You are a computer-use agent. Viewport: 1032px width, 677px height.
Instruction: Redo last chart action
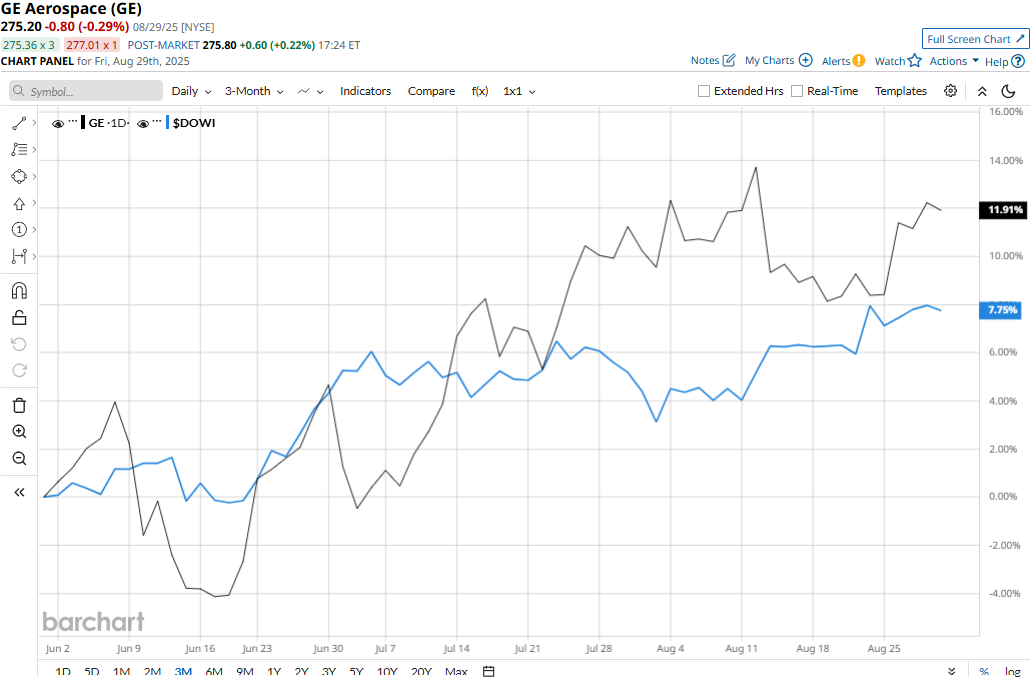pos(19,370)
